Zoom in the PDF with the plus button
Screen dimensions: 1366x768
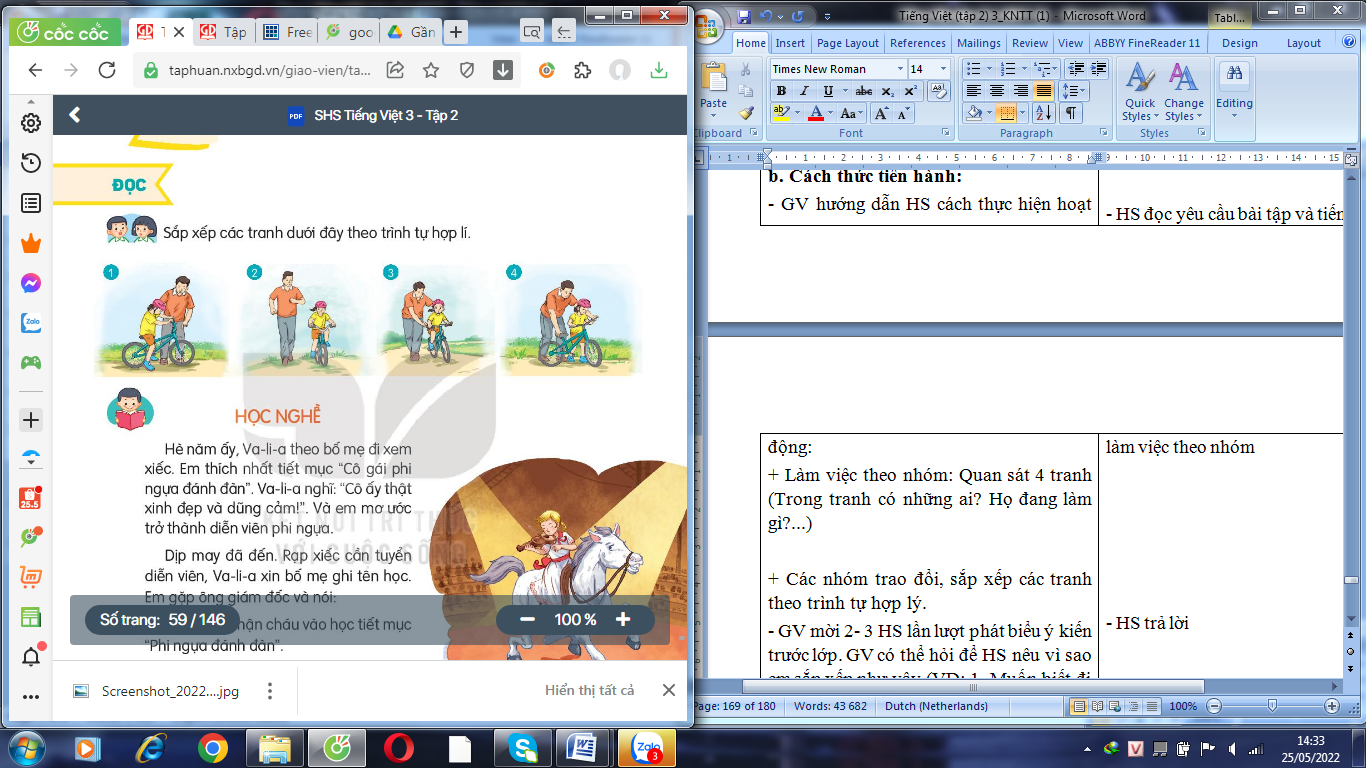(x=623, y=620)
